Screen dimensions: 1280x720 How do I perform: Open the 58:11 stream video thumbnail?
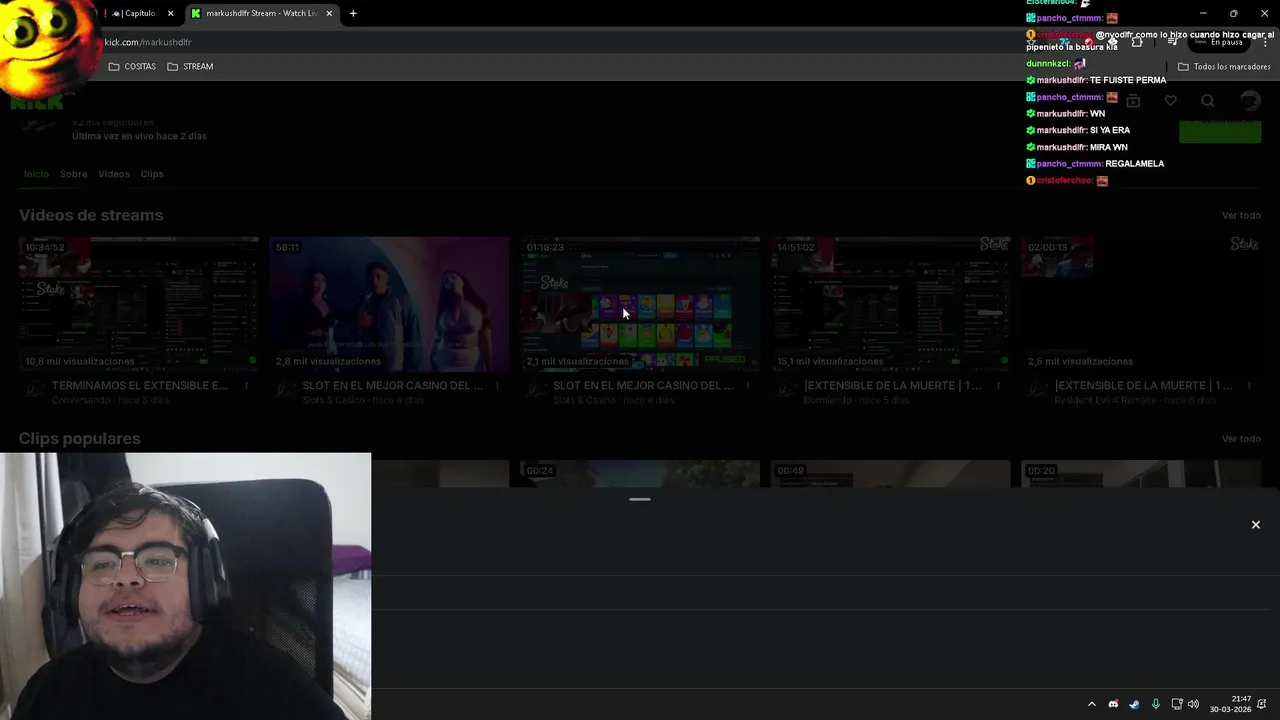[389, 304]
